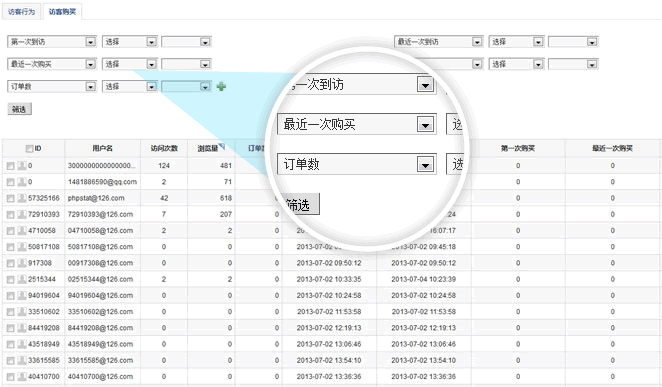Check the row for 72910393@126.com
This screenshot has width=662, height=387.
tap(11, 215)
